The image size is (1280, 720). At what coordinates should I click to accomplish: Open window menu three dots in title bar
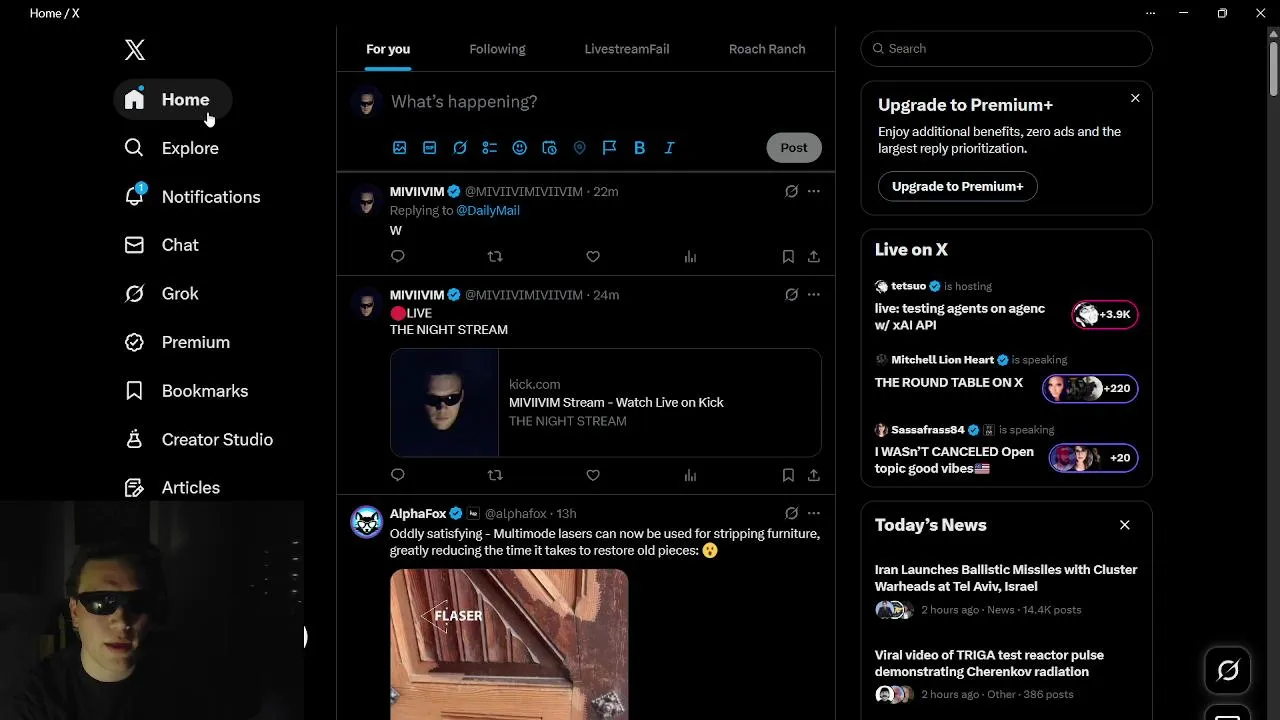[1150, 13]
